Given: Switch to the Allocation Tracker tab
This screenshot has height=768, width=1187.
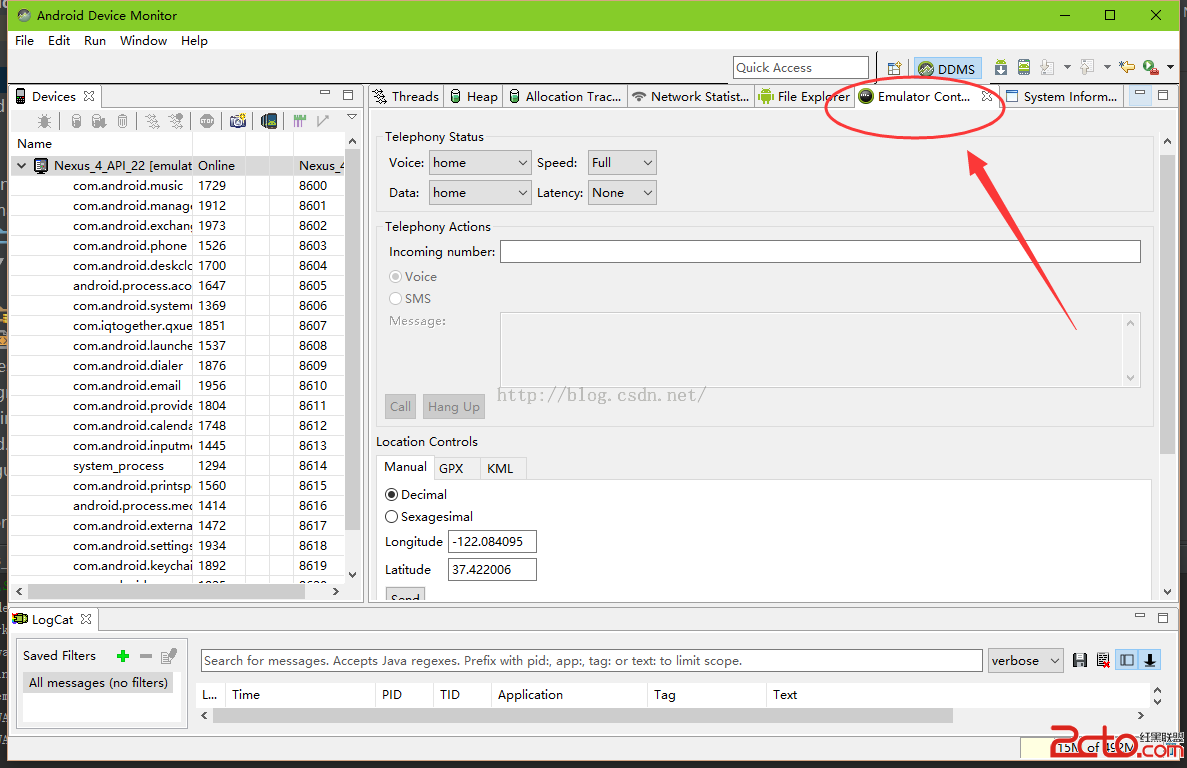Looking at the screenshot, I should [x=565, y=97].
